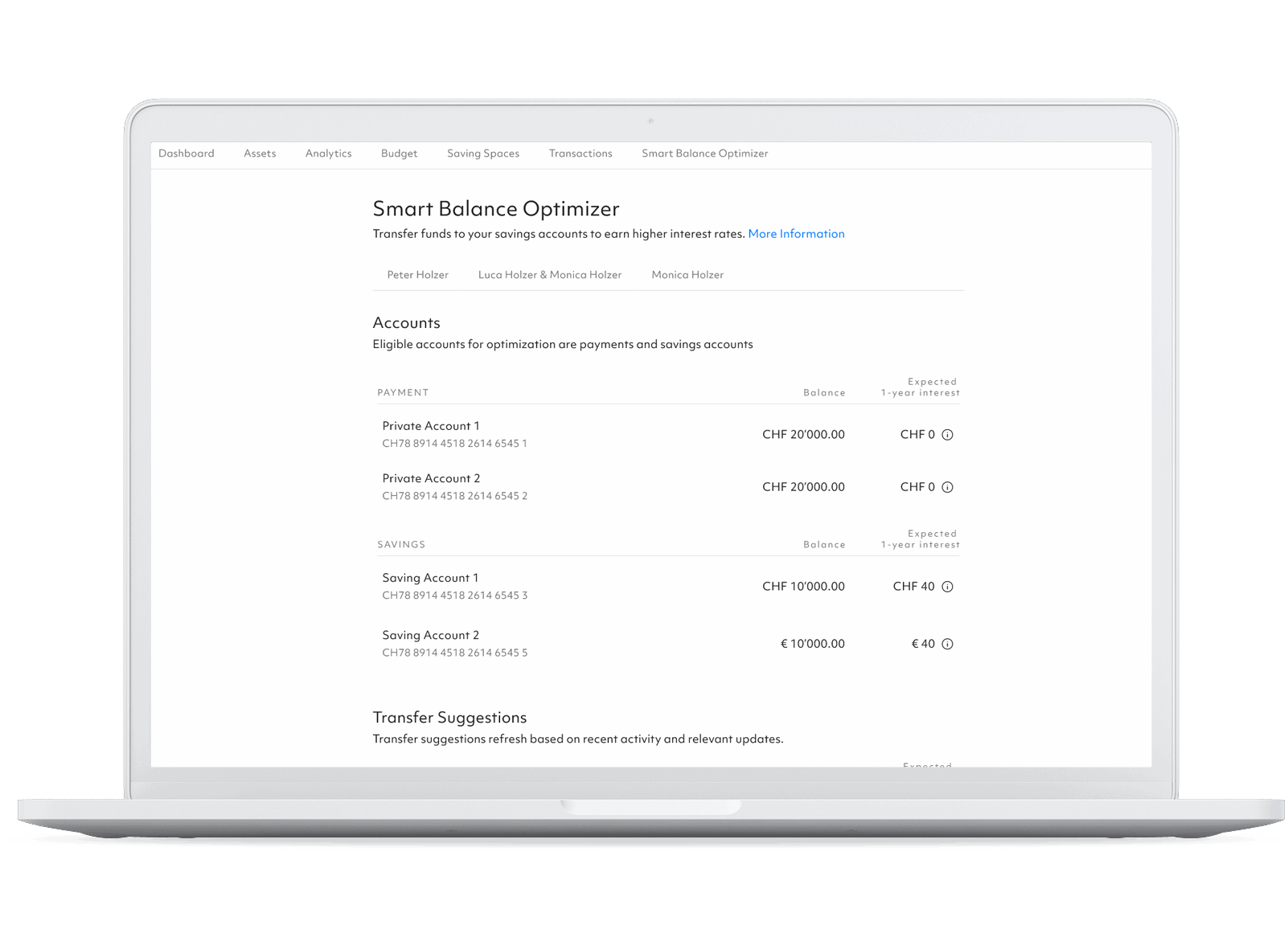
Task: Click Private Account 2 balance CHF 20'000.00
Action: [x=803, y=487]
